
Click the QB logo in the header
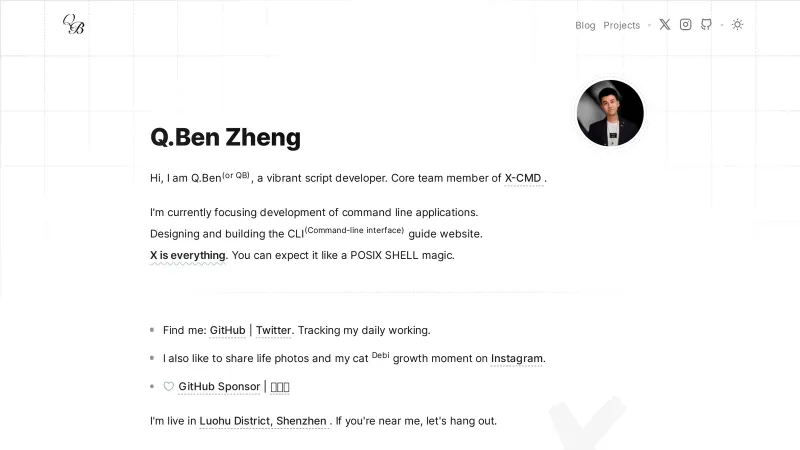point(73,24)
